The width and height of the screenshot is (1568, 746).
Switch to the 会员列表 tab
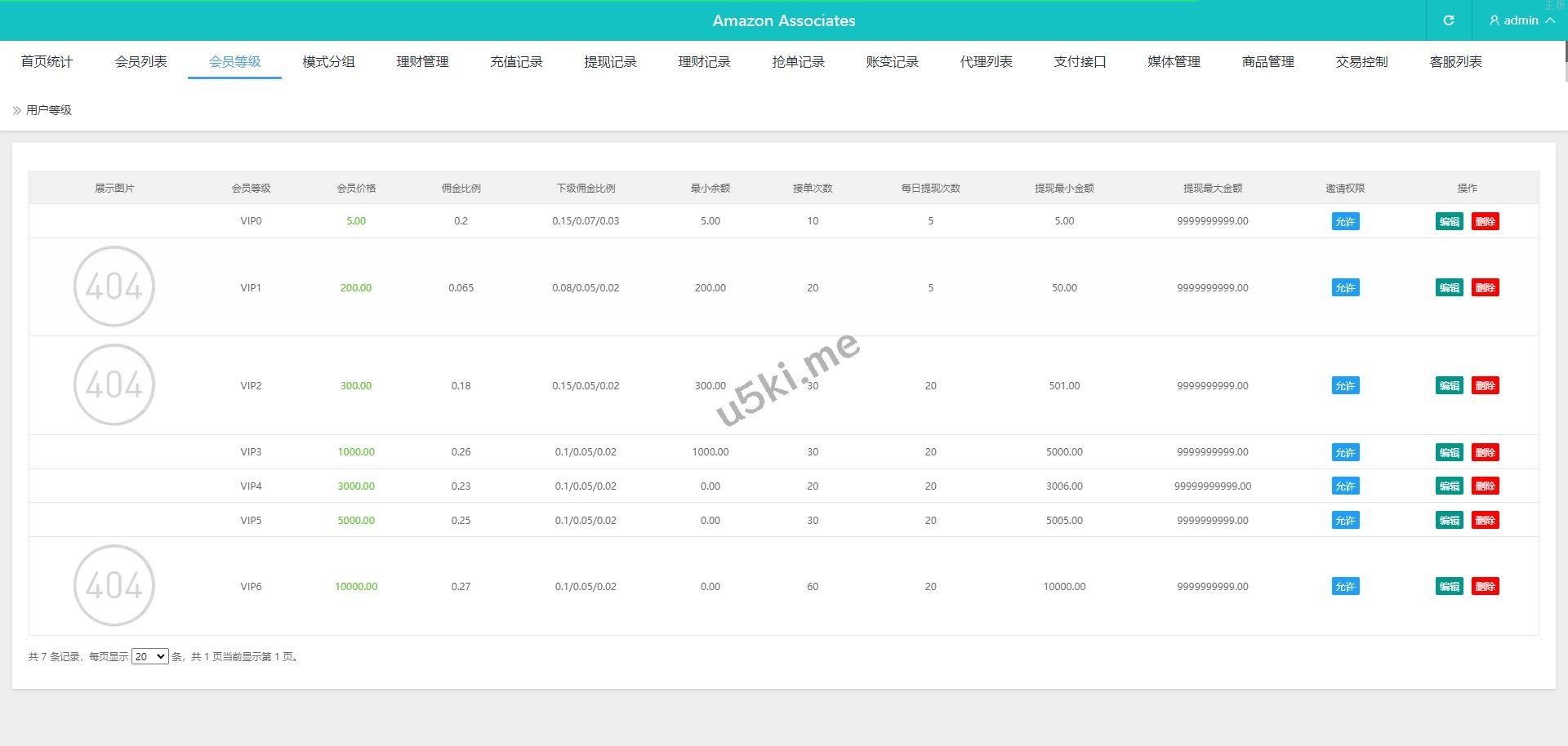point(140,62)
